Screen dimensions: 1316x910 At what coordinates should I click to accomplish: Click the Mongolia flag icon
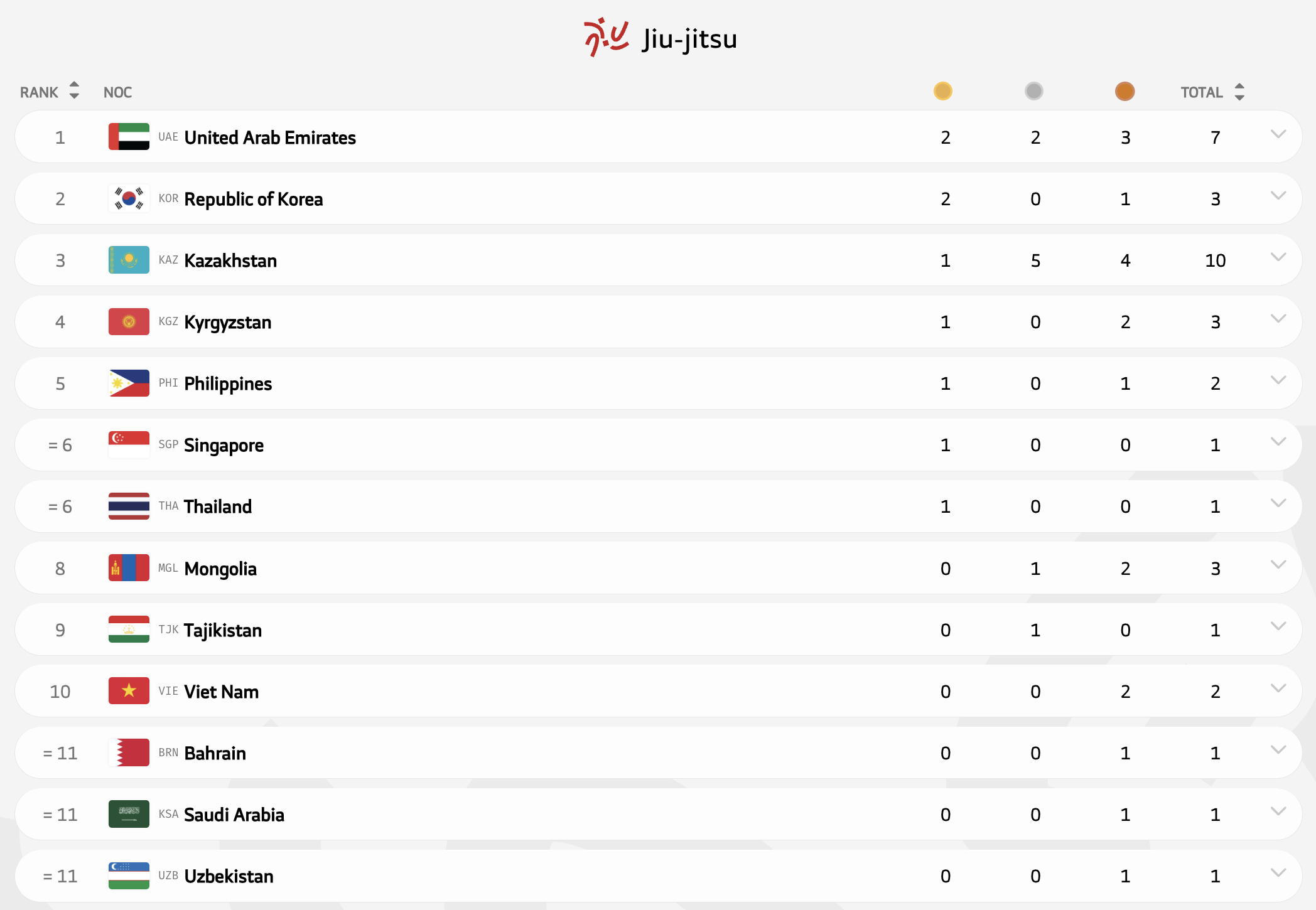[129, 568]
